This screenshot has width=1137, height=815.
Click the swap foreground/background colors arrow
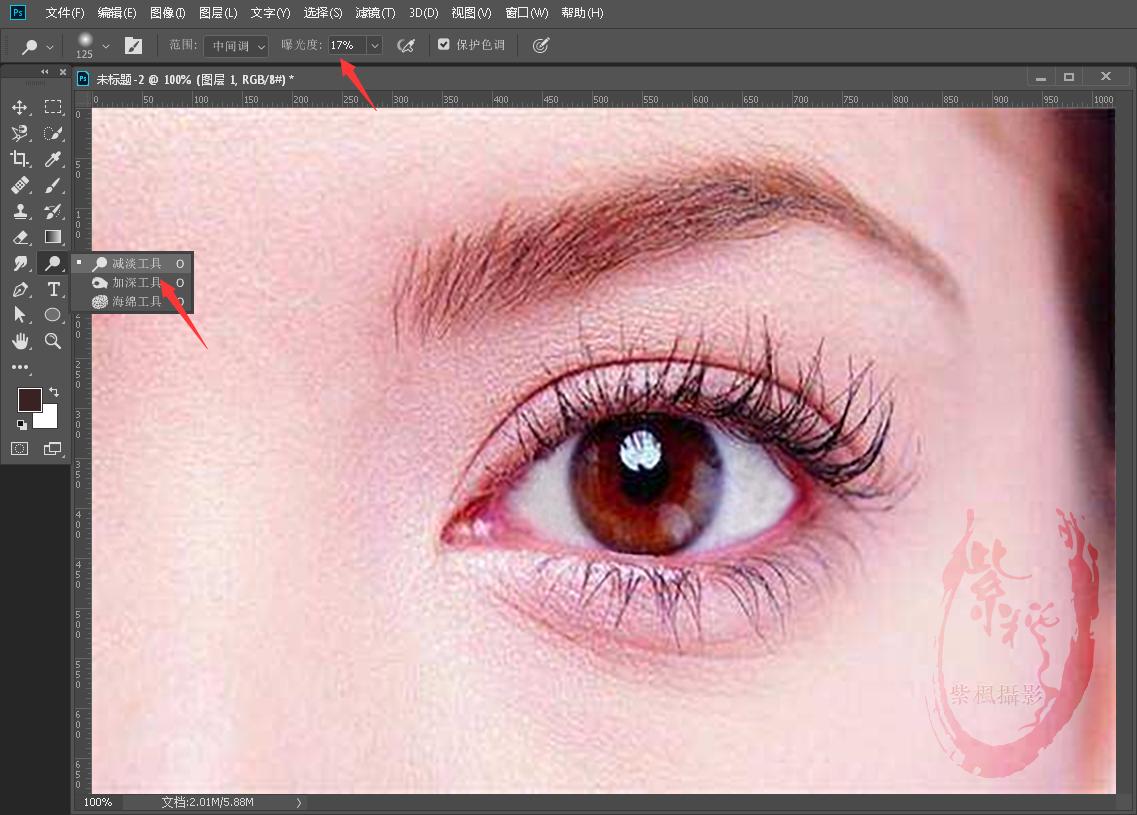click(54, 392)
